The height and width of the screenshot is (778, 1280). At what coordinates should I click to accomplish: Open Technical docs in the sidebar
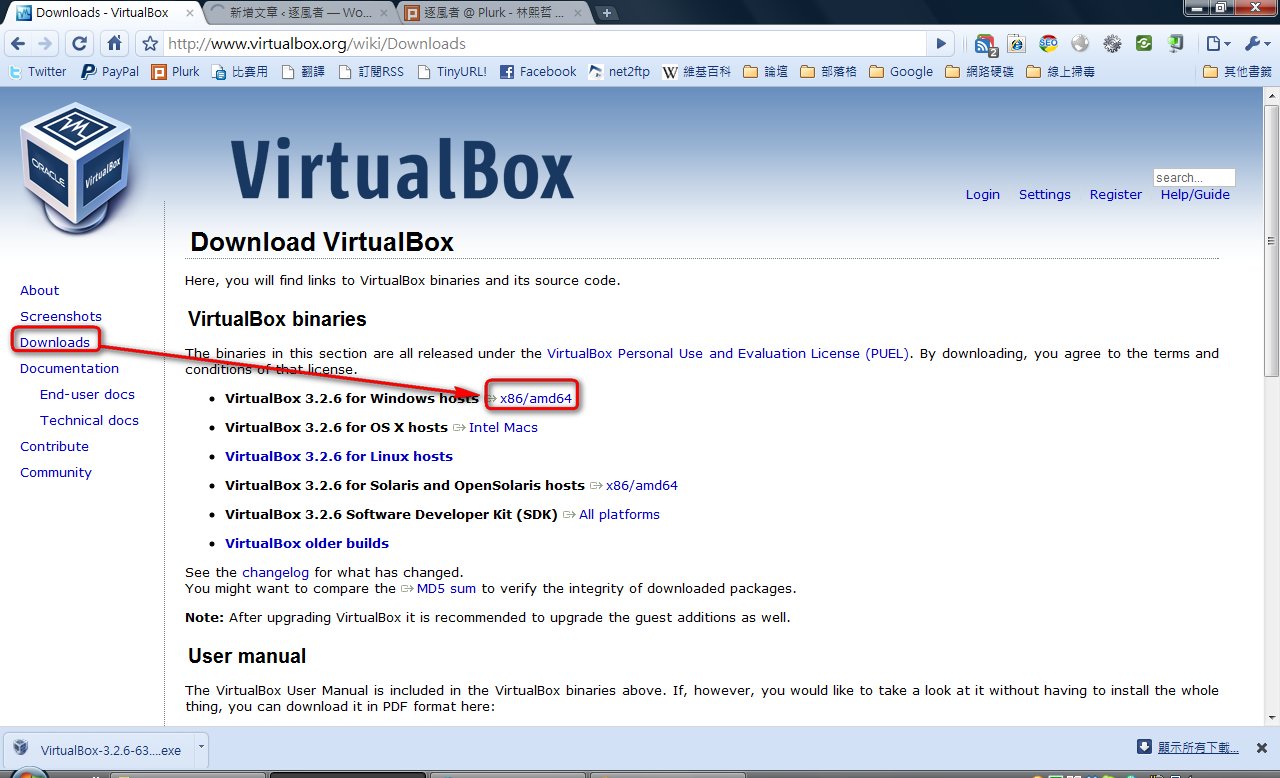90,420
